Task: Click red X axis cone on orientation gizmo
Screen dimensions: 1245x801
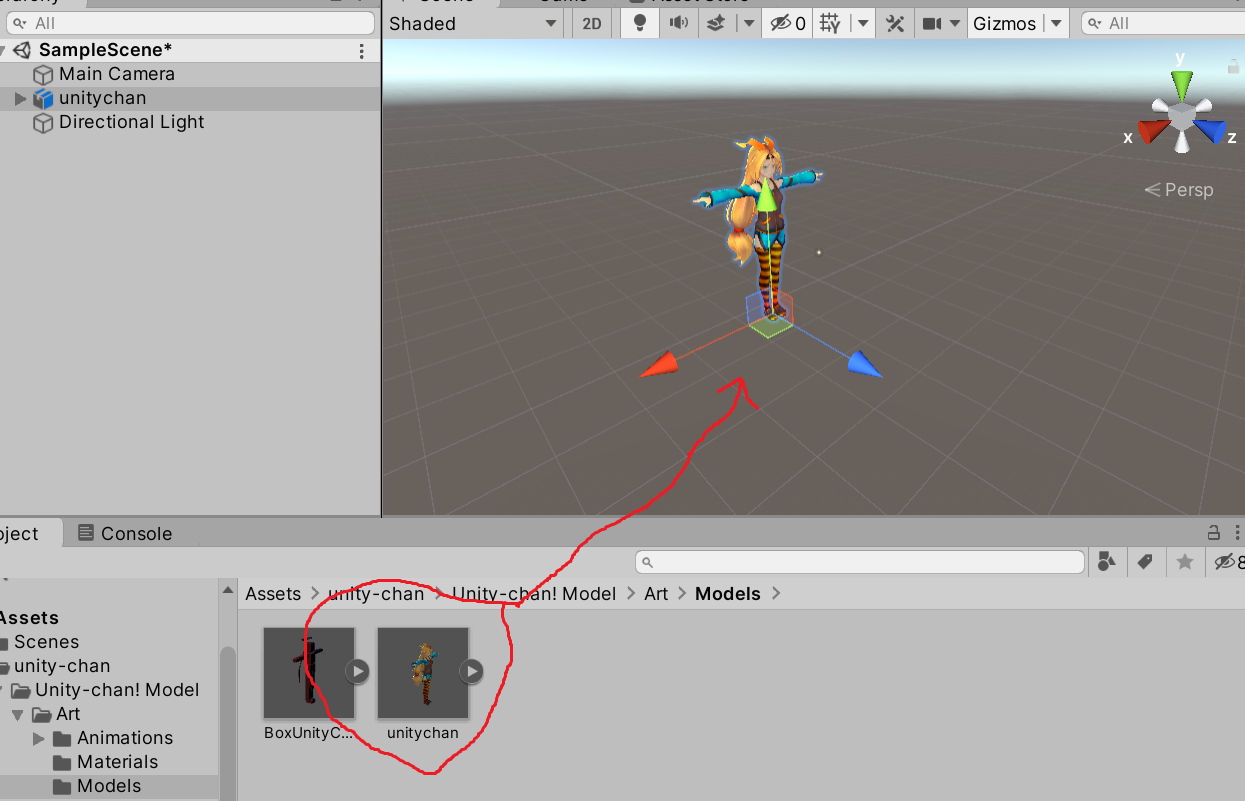Action: [1151, 132]
